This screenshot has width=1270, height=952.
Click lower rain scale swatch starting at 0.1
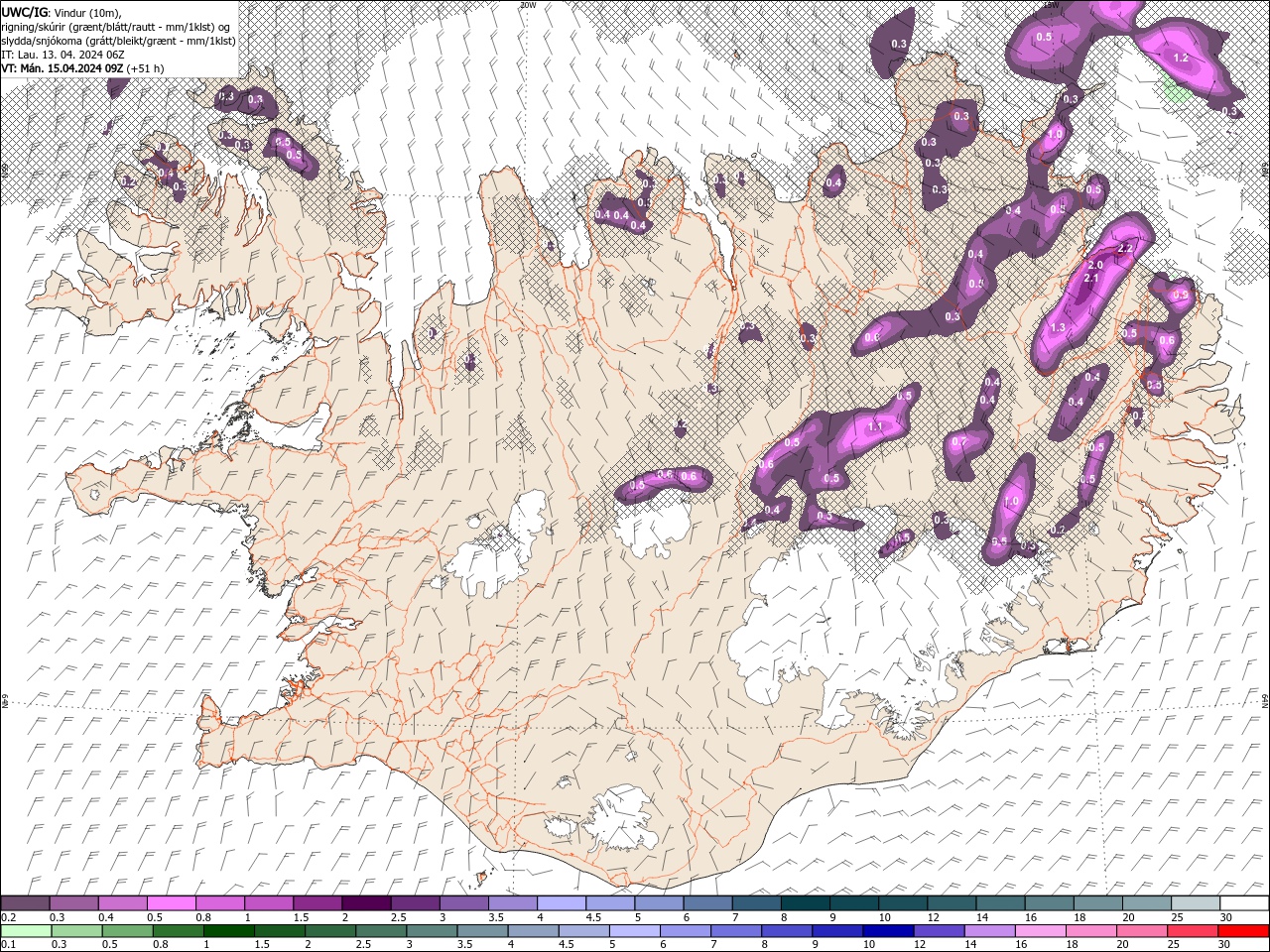coord(26,931)
